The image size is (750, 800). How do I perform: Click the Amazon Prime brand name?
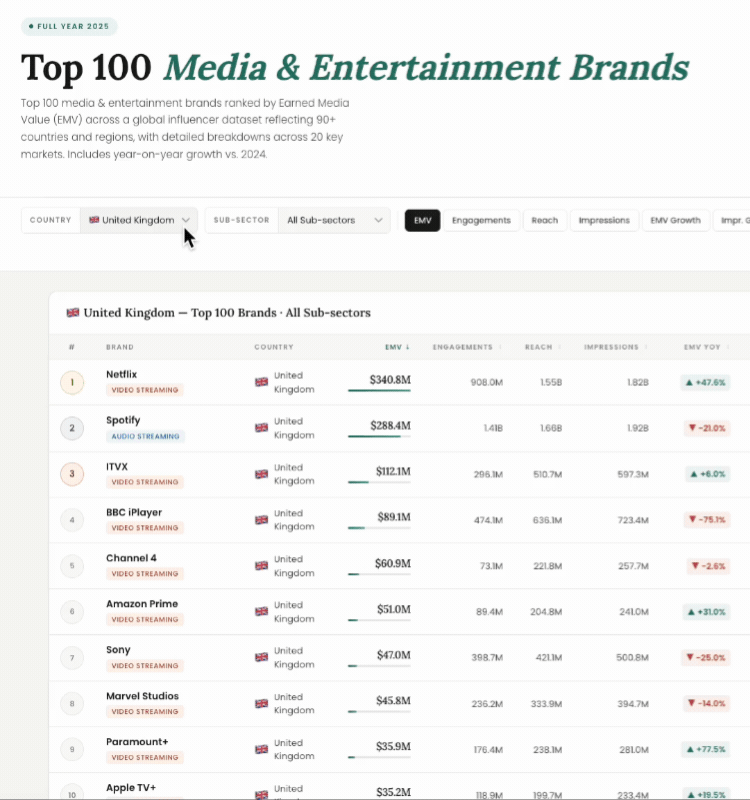coord(142,604)
